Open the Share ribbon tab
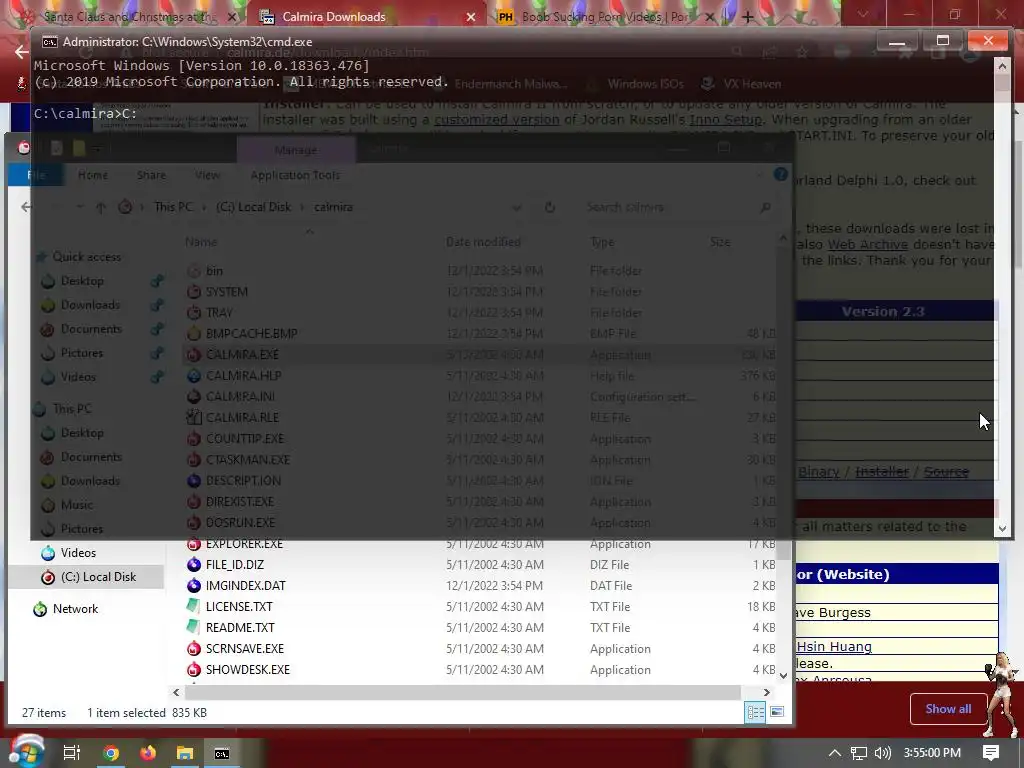Image resolution: width=1024 pixels, height=768 pixels. (x=151, y=175)
